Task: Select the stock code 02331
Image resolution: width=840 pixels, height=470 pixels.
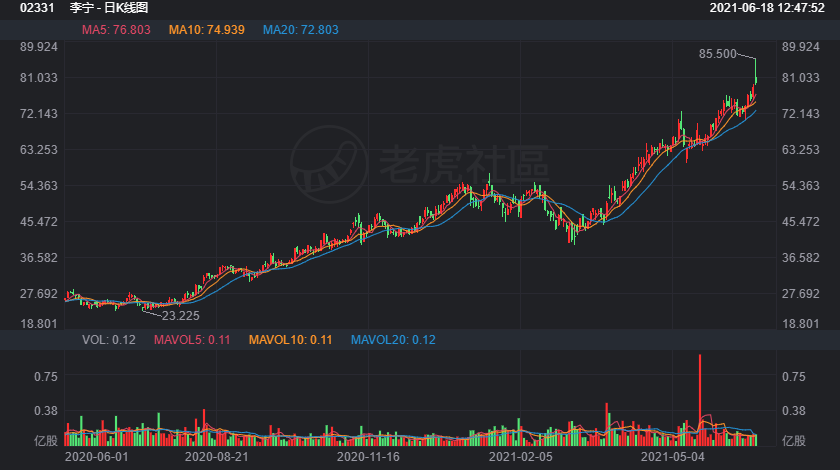Action: coord(22,8)
